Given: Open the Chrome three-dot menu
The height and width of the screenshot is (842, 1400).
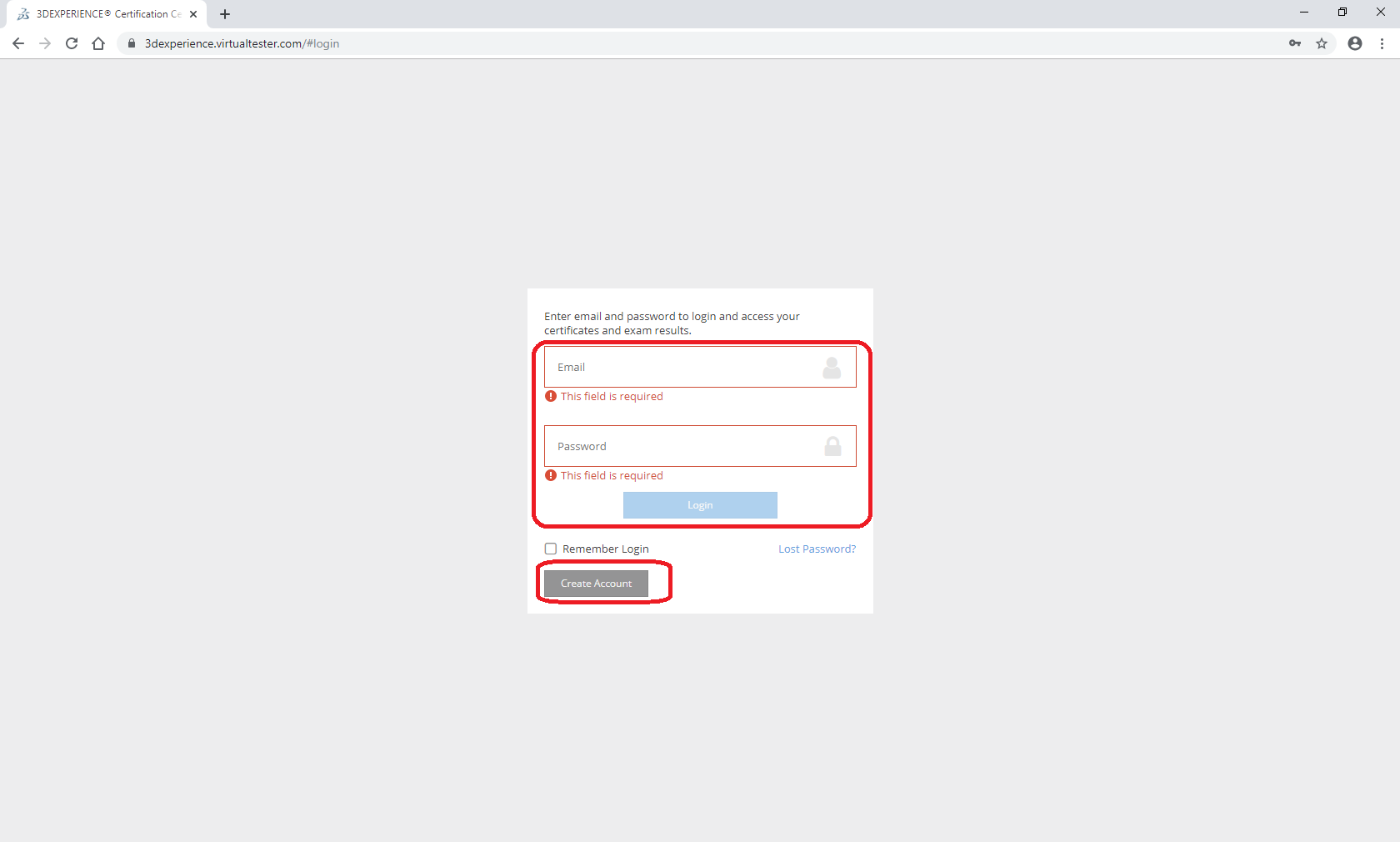Looking at the screenshot, I should (1382, 43).
